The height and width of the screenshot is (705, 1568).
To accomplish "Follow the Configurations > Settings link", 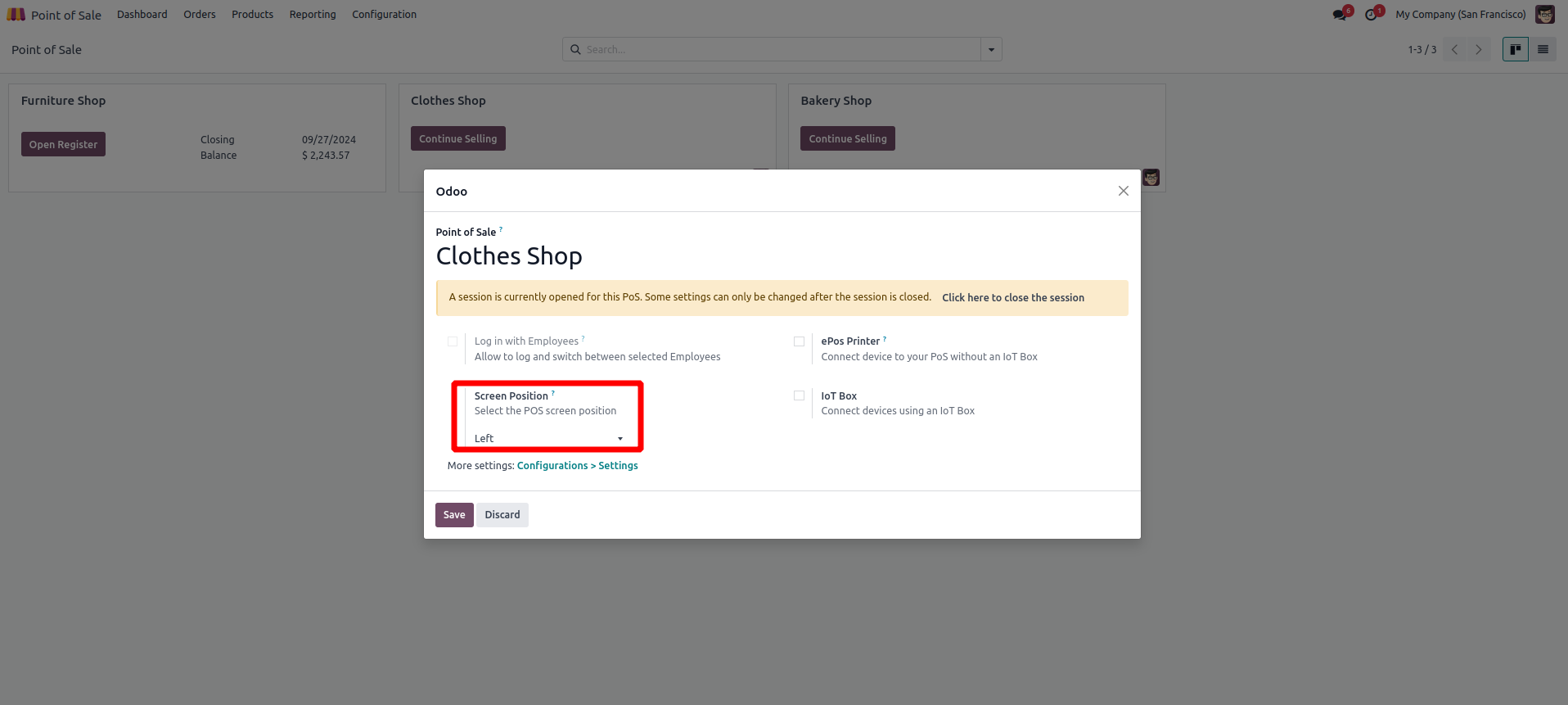I will [577, 466].
